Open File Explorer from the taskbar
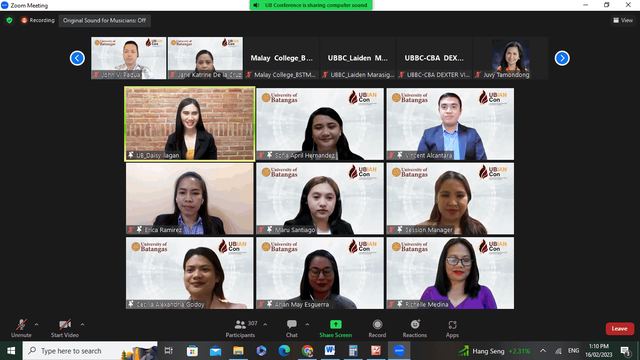Image resolution: width=640 pixels, height=360 pixels. pos(238,351)
